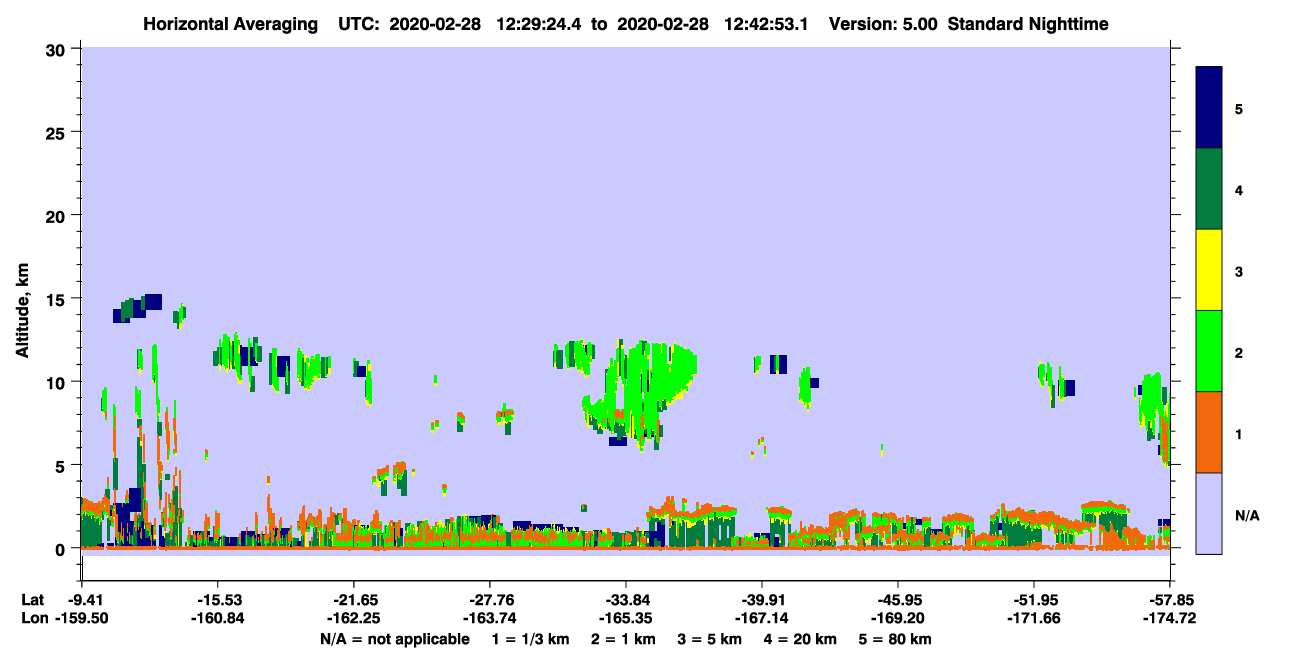Click longitude value '-165.35'

[x=626, y=619]
